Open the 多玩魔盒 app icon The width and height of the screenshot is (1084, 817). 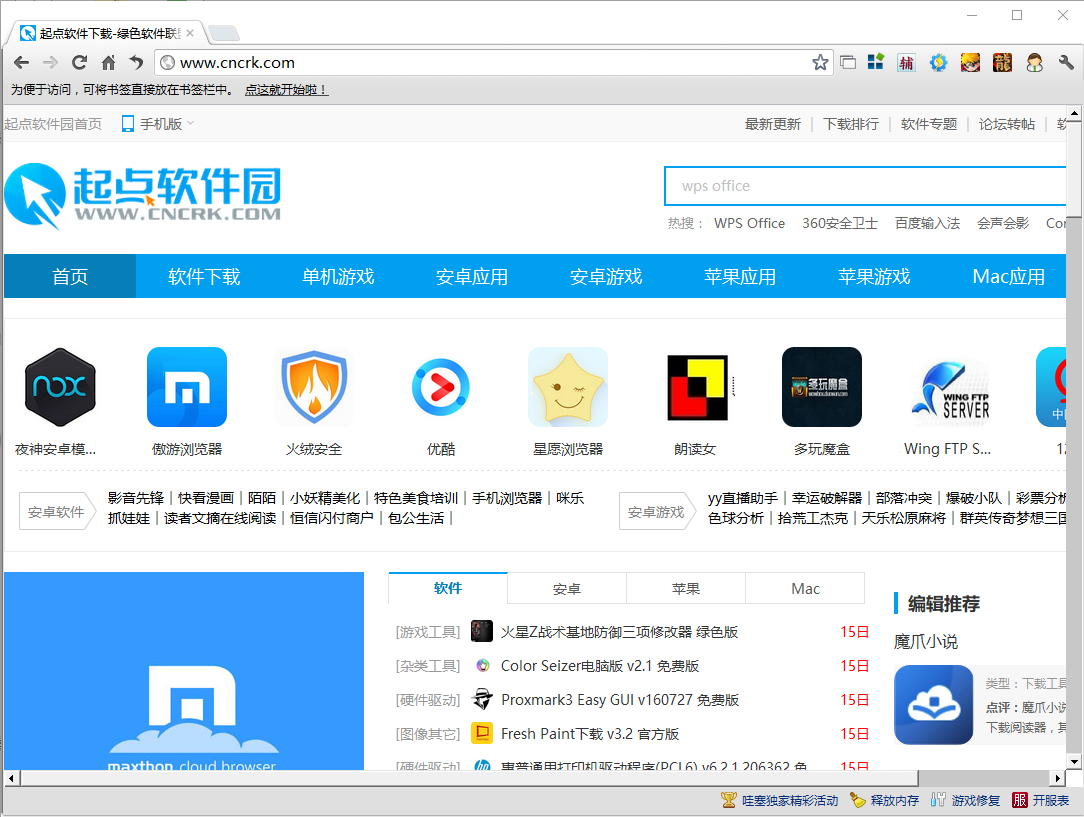[x=822, y=387]
